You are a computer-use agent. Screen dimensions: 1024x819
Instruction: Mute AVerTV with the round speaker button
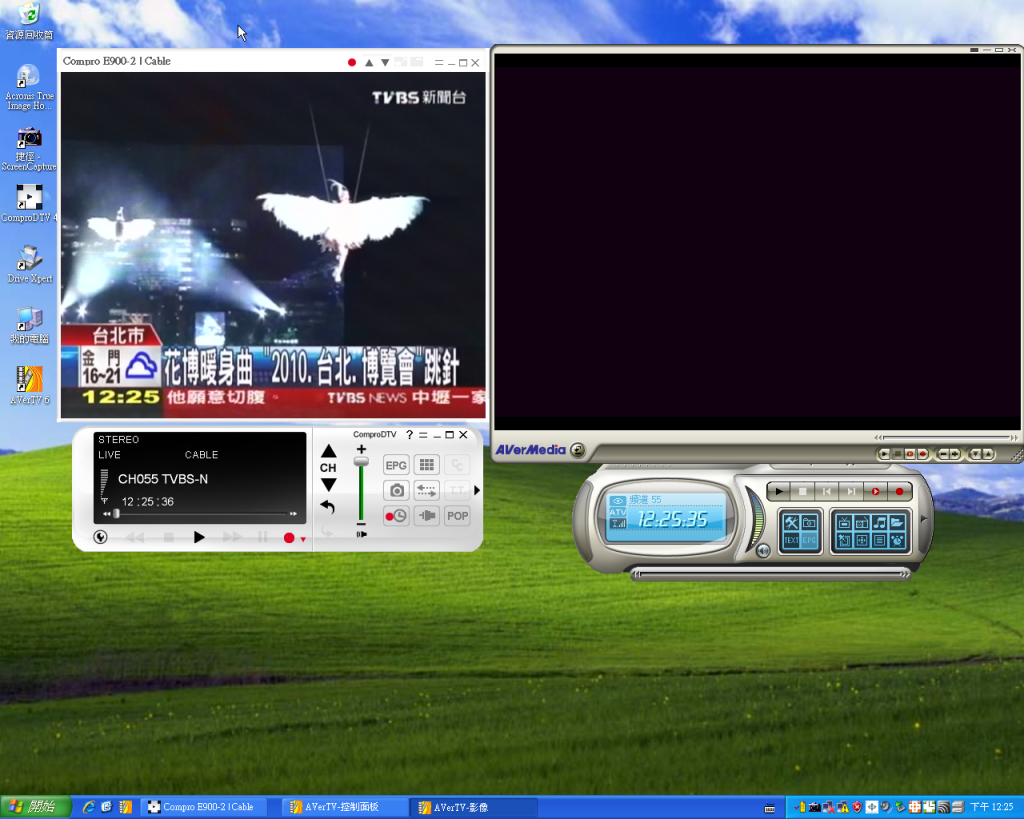[763, 551]
